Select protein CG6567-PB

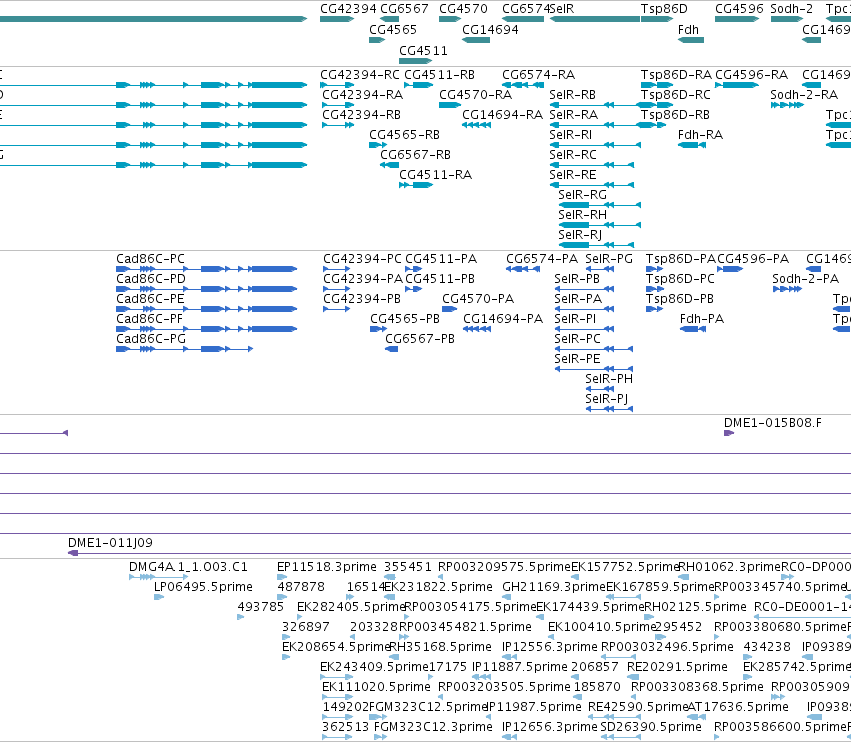pyautogui.click(x=420, y=339)
